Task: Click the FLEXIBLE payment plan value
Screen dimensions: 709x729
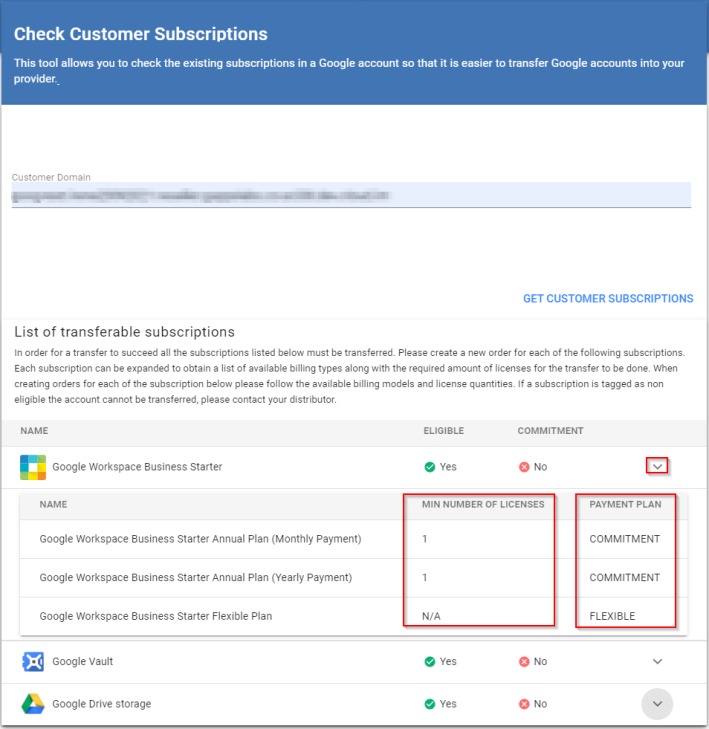Action: (612, 616)
